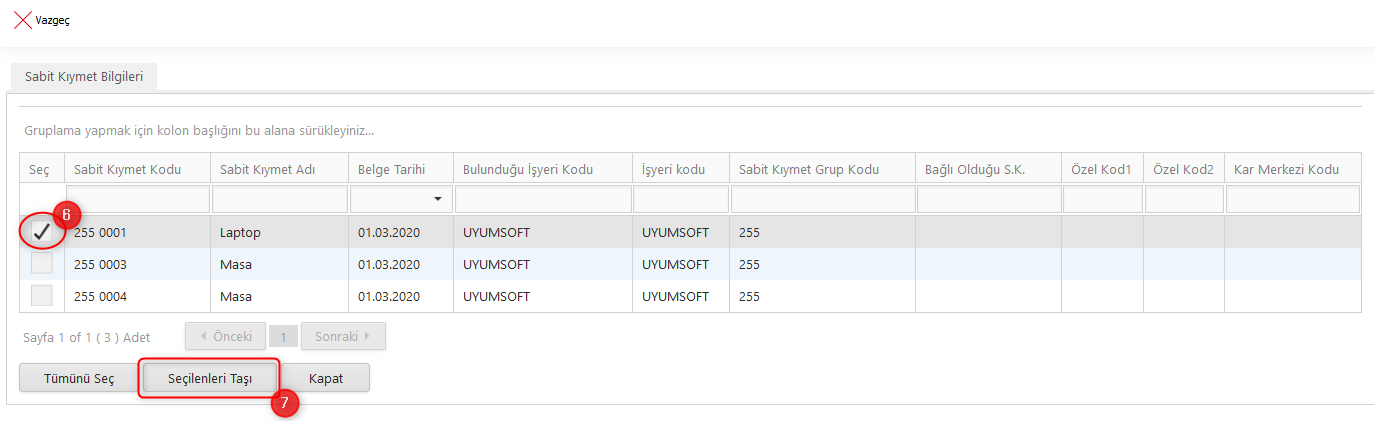The height and width of the screenshot is (421, 1374).
Task: Check the 255 0003 row checkbox
Action: (42, 264)
